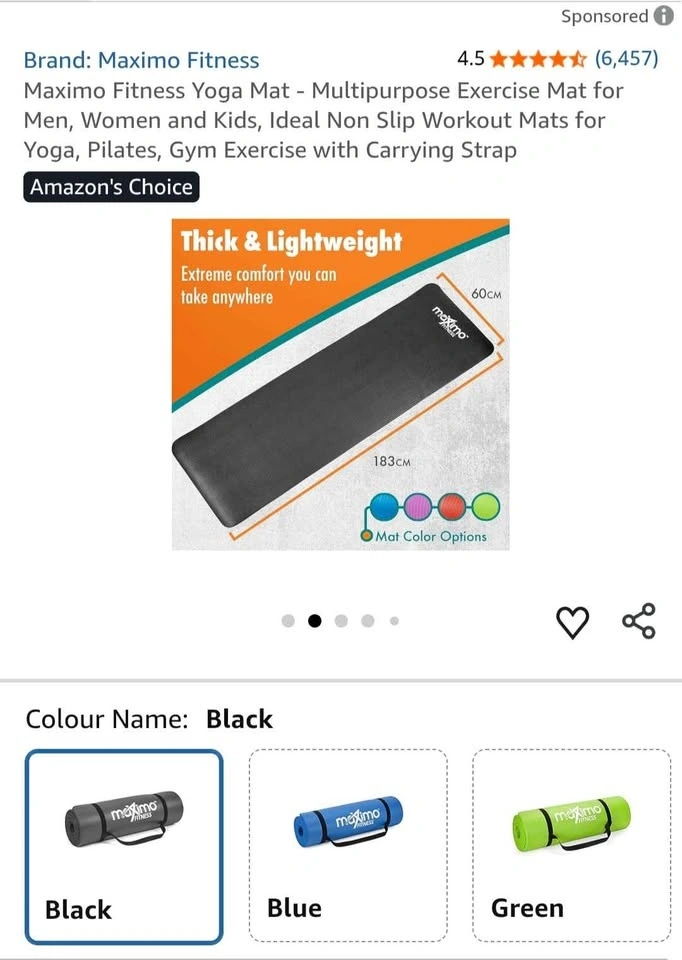This screenshot has width=682, height=960.
Task: Click the Amazon's Choice badge
Action: pos(111,187)
